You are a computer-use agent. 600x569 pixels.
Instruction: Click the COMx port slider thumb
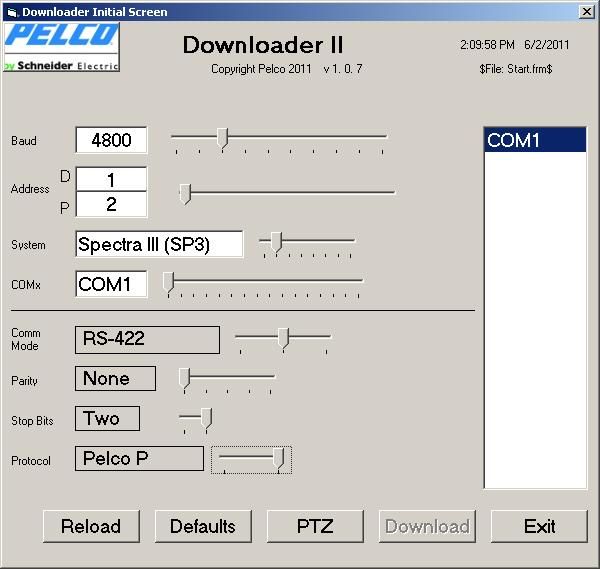click(x=168, y=282)
